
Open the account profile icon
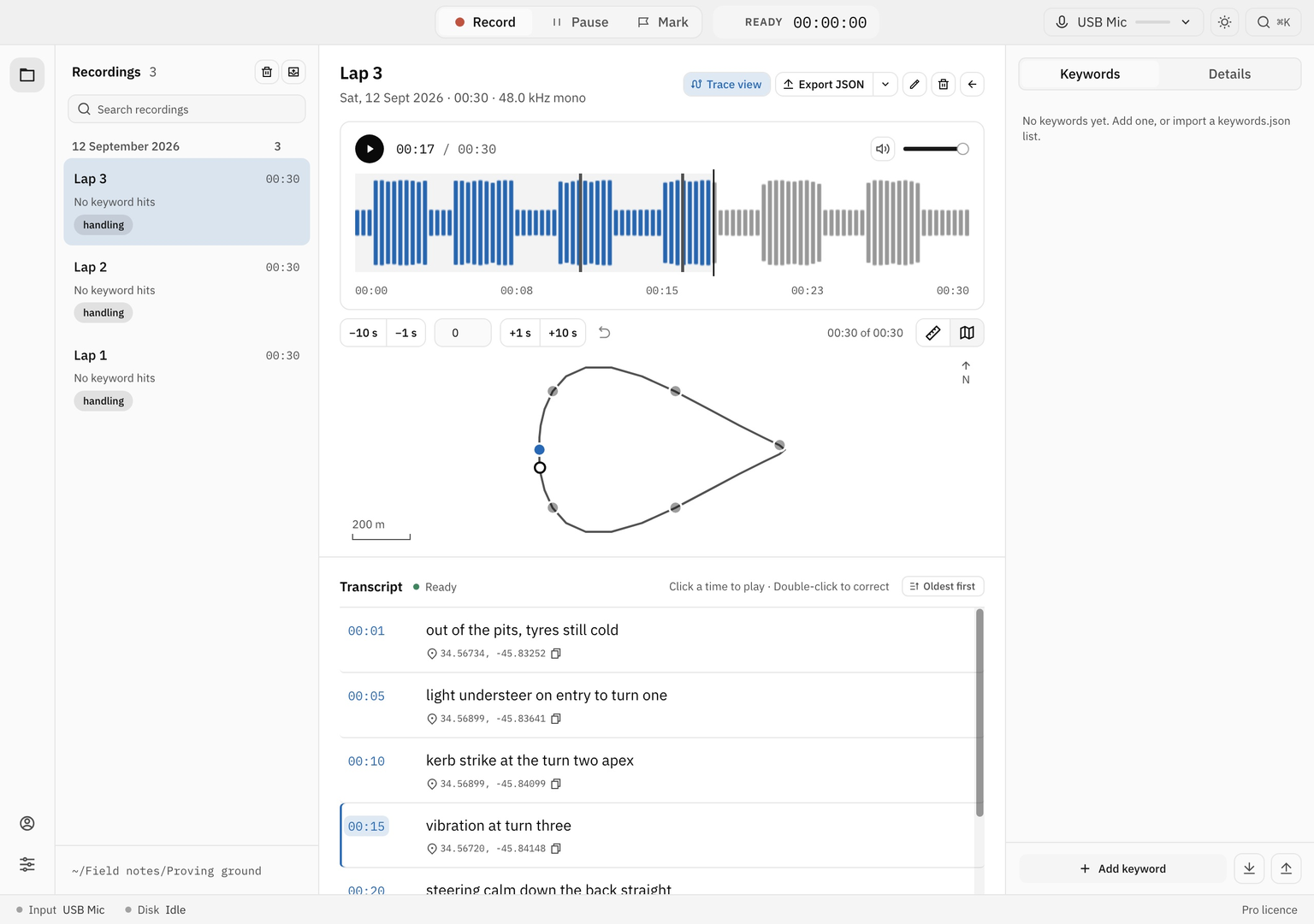[x=27, y=823]
